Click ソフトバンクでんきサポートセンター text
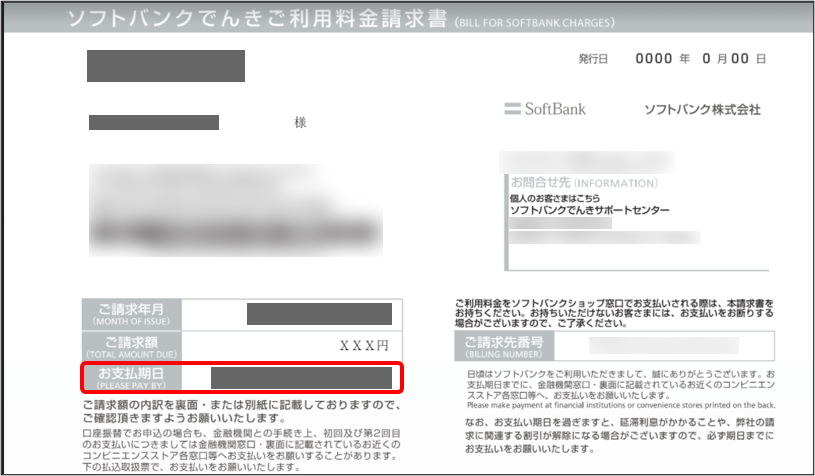815x476 pixels. (x=589, y=210)
